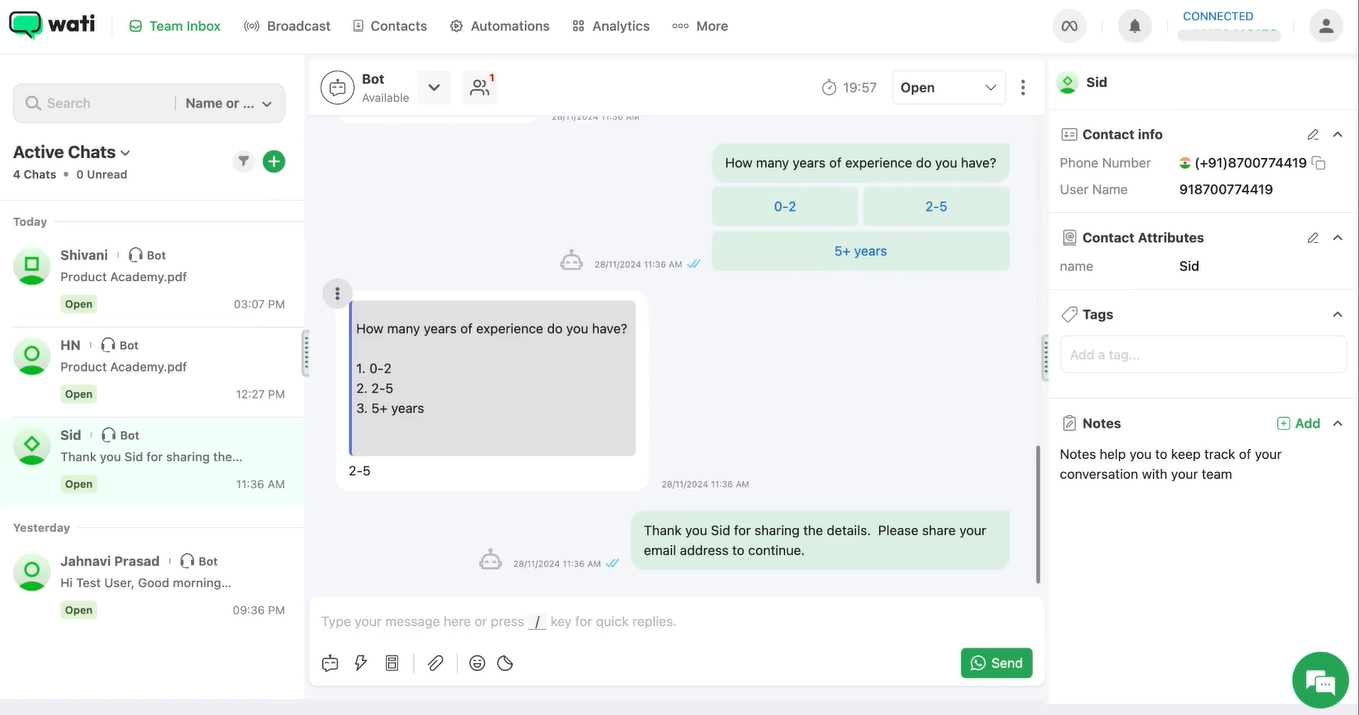
Task: Send the message
Action: [997, 663]
